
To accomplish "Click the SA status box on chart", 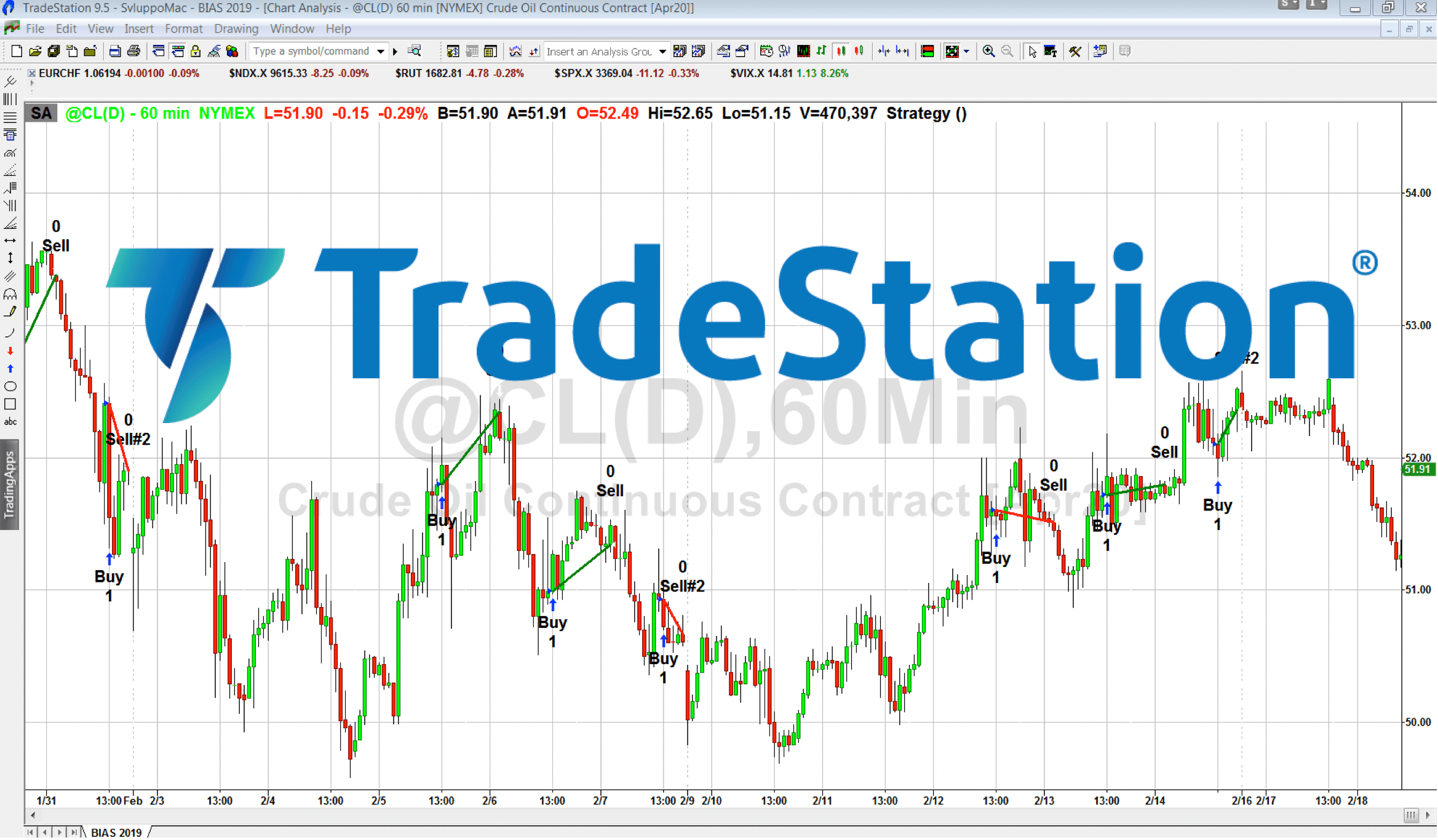I will tap(41, 114).
